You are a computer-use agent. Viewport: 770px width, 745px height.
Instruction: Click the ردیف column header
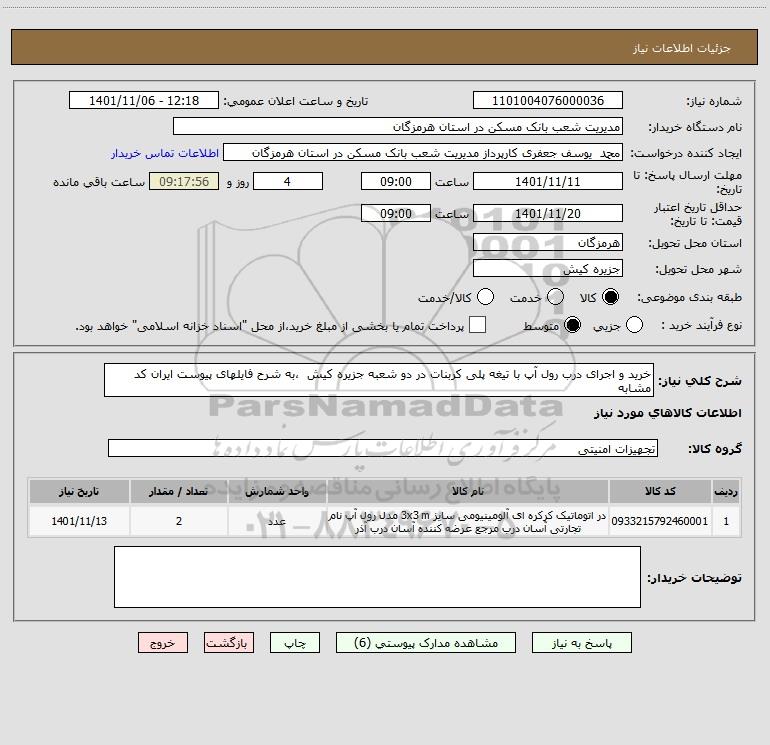click(x=726, y=491)
